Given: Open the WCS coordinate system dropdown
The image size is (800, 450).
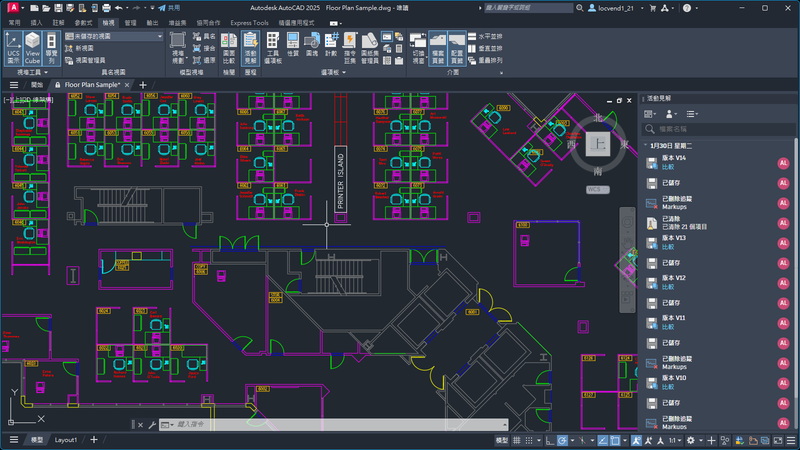Looking at the screenshot, I should (x=597, y=189).
